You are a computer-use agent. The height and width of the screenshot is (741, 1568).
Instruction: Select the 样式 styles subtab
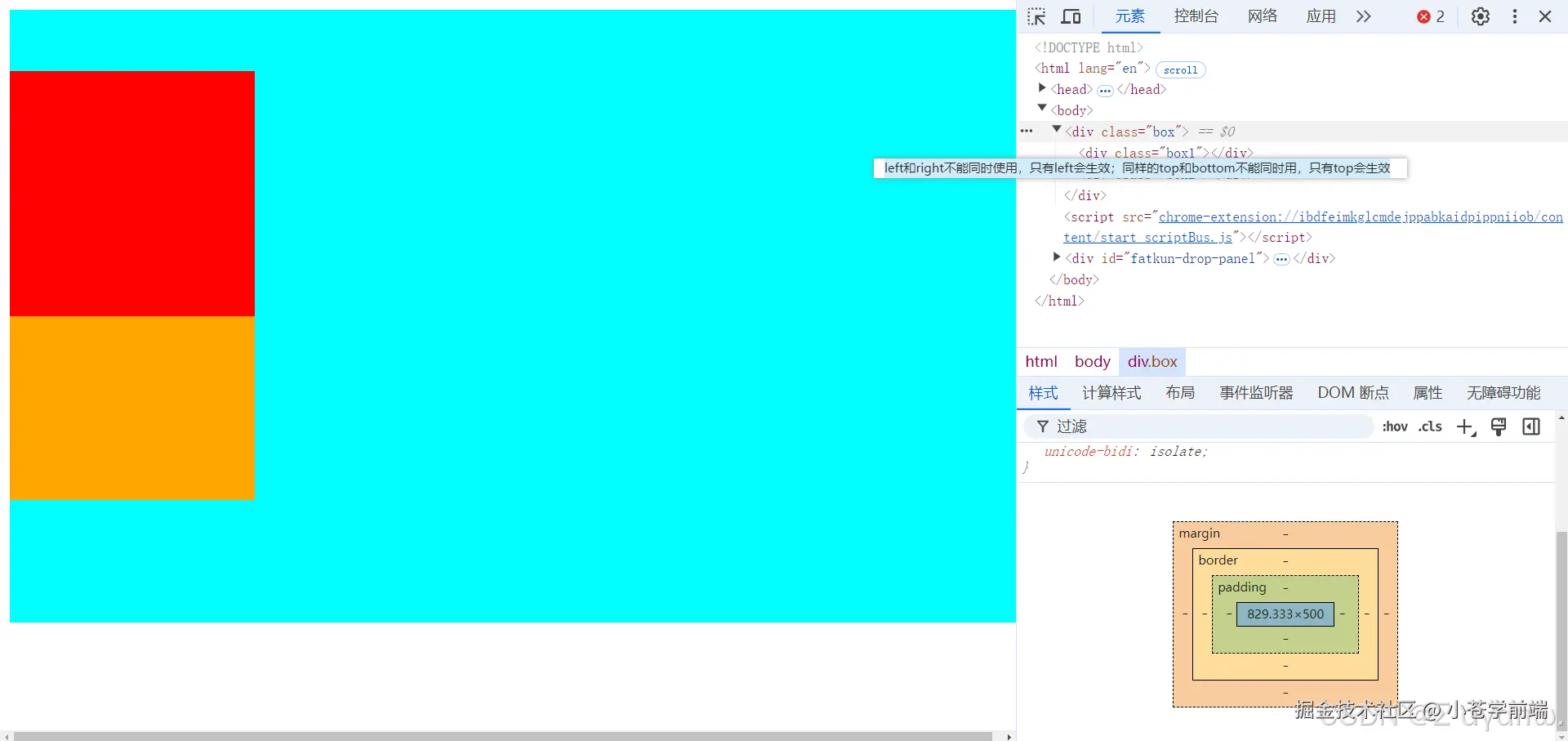click(1043, 393)
